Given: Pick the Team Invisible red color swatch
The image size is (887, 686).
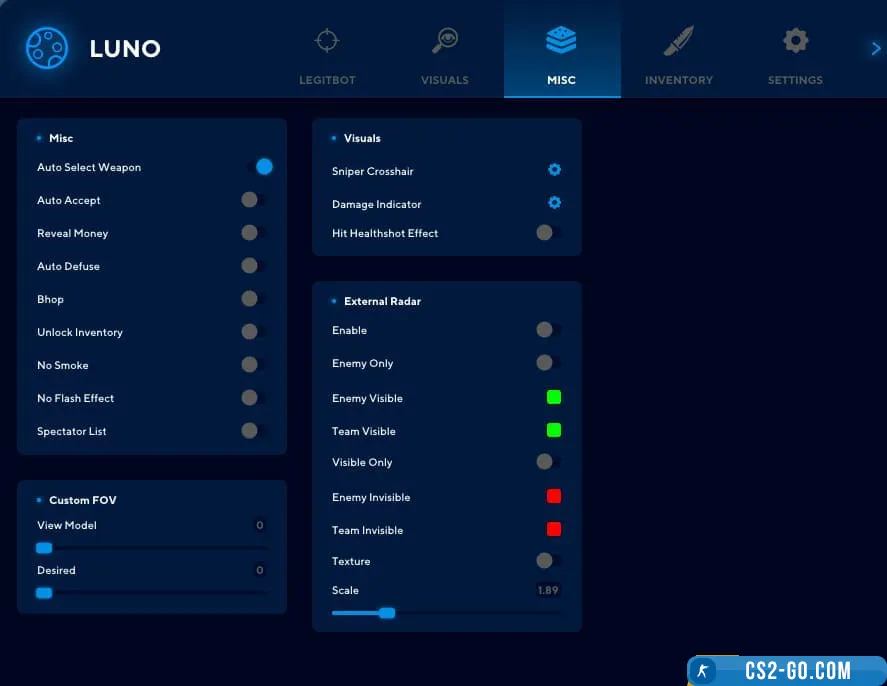Looking at the screenshot, I should 553,529.
